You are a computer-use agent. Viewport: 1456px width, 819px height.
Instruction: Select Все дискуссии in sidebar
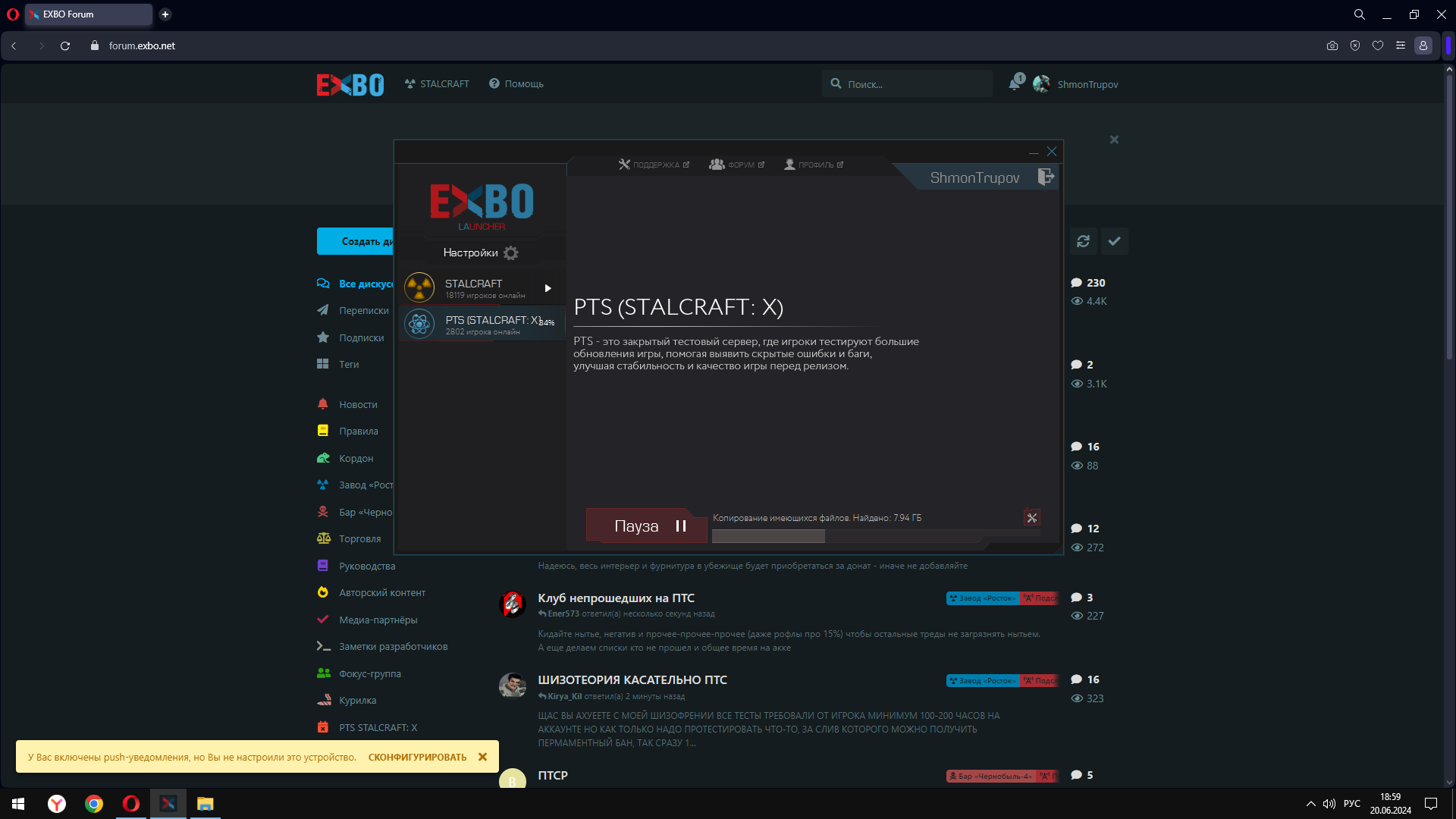coord(356,284)
